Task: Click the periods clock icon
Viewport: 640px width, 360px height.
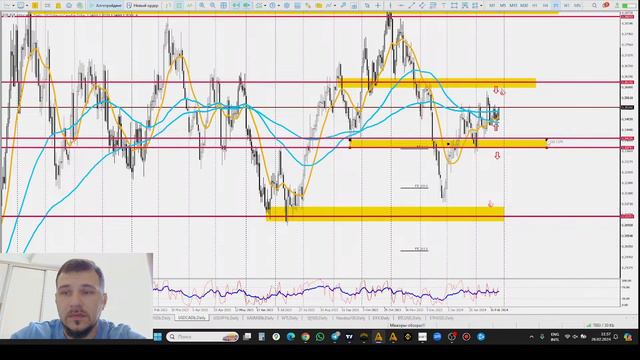Action: 272,6
